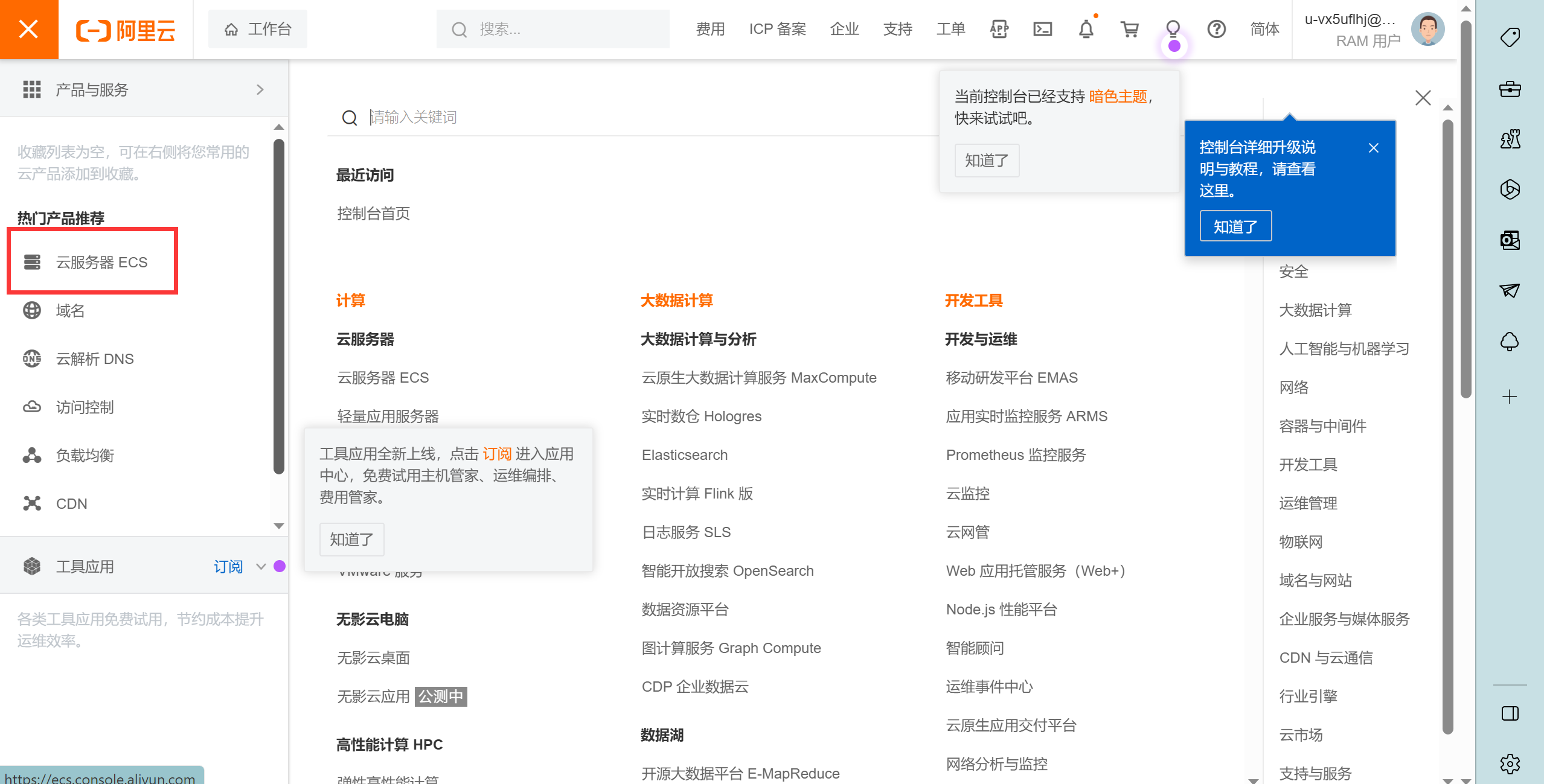Click 知道了 in 工具应用 tooltip

(351, 539)
